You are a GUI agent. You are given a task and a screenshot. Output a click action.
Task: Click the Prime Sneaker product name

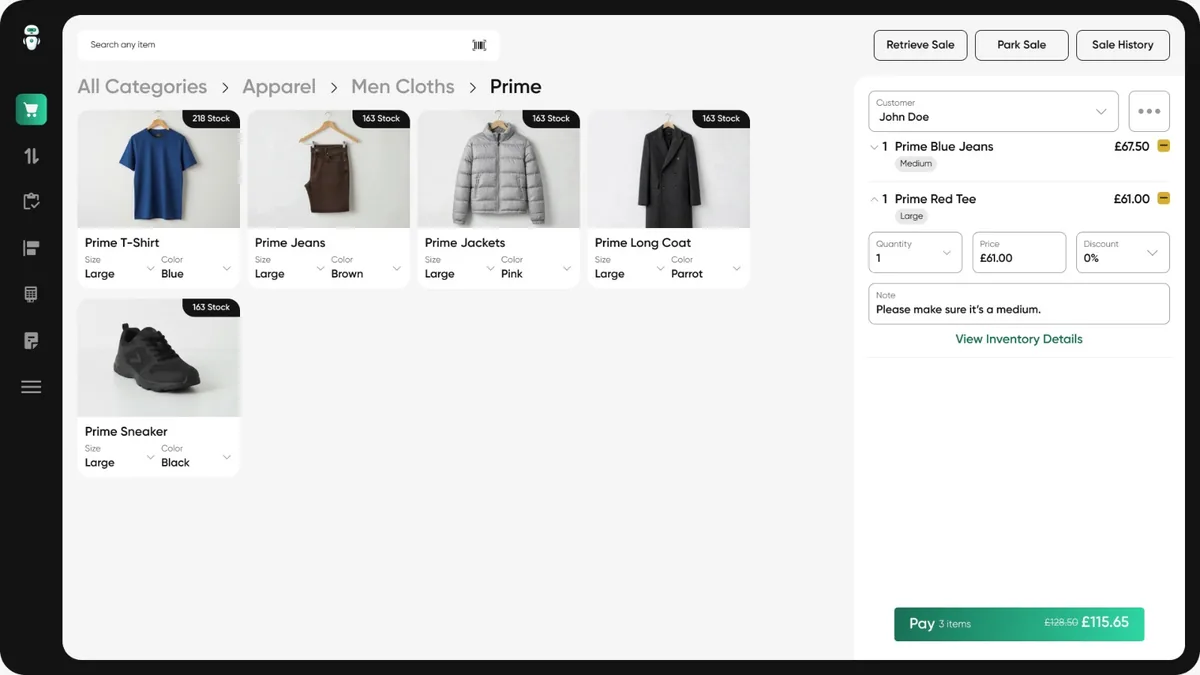coord(126,432)
